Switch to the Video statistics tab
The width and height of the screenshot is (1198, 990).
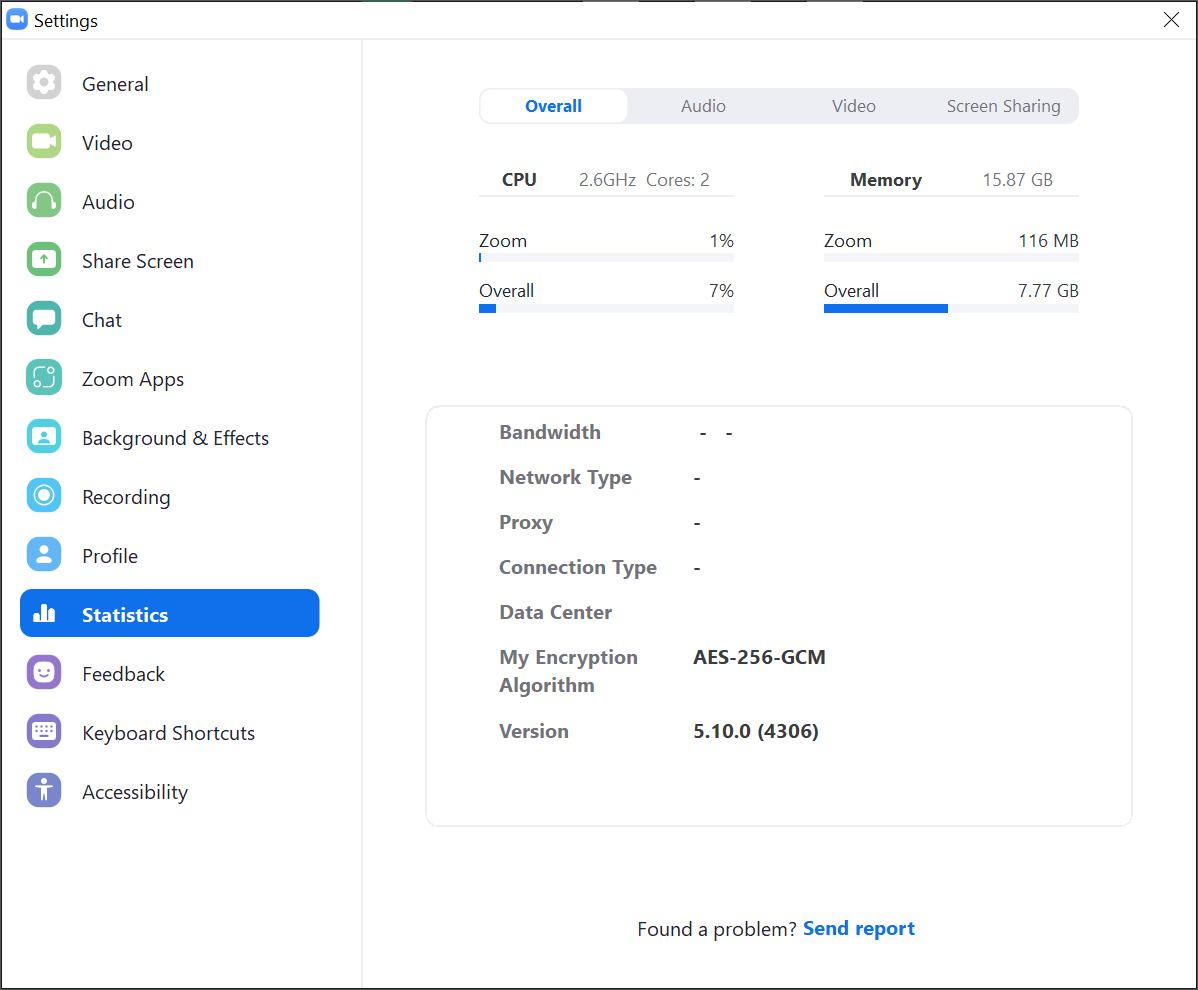click(853, 106)
